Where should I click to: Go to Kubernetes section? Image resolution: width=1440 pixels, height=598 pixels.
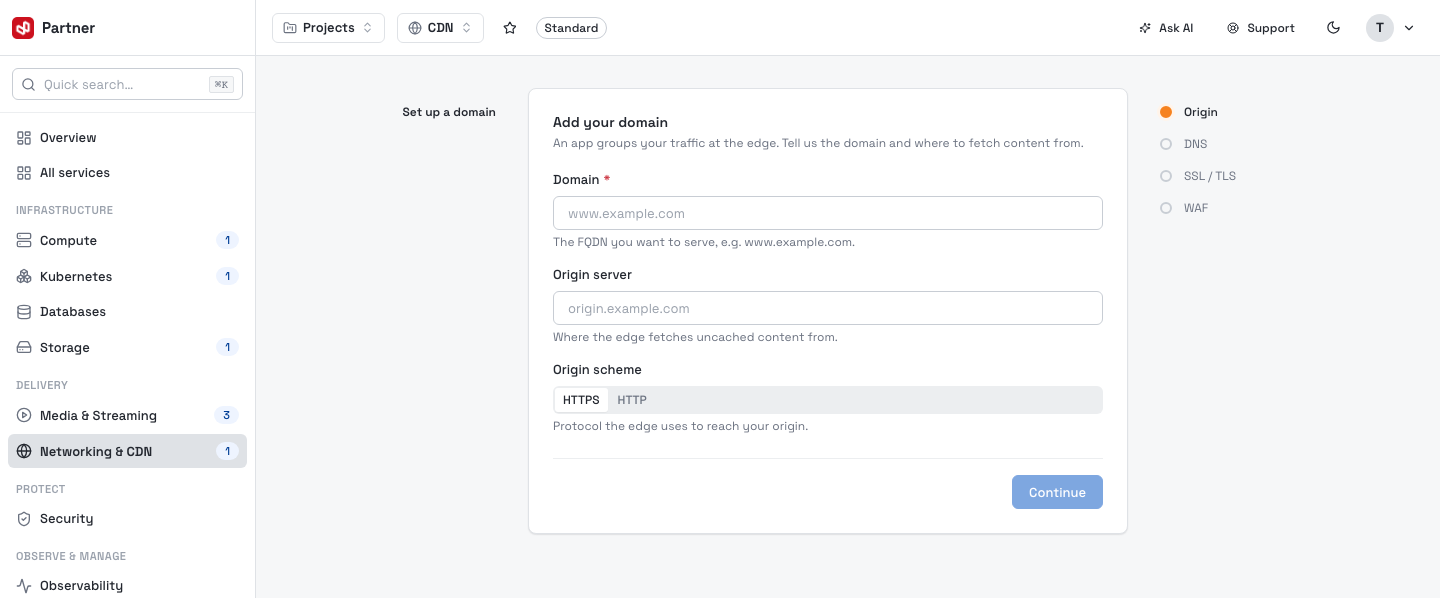coord(127,277)
